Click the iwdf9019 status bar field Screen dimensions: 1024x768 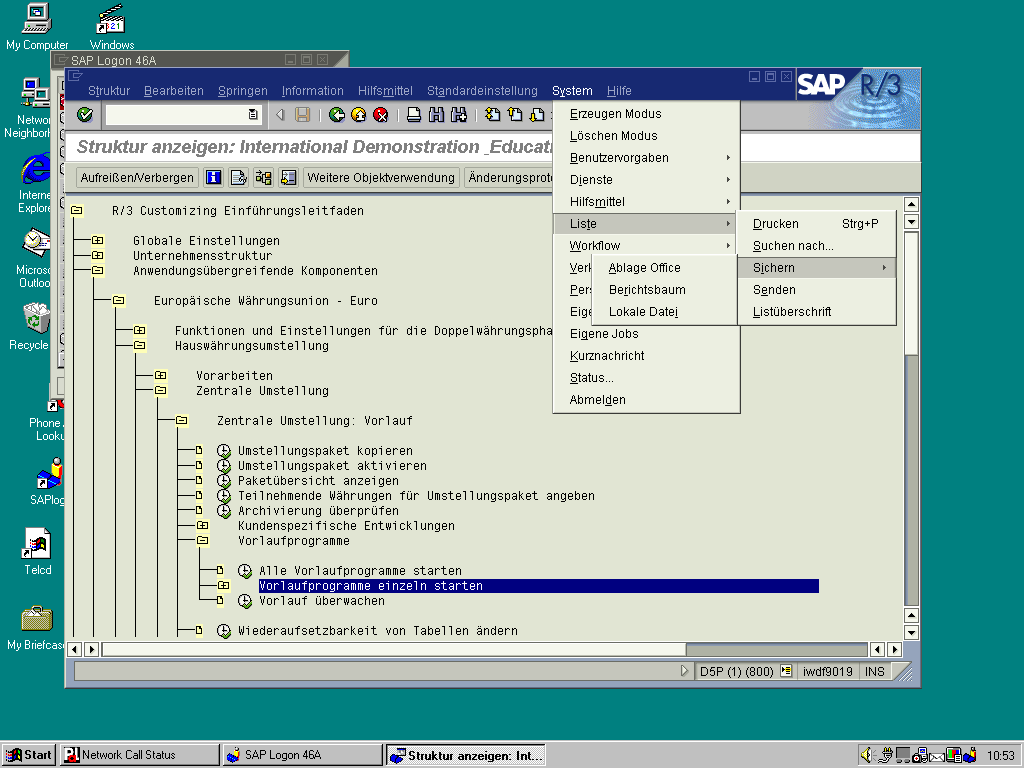tap(827, 671)
